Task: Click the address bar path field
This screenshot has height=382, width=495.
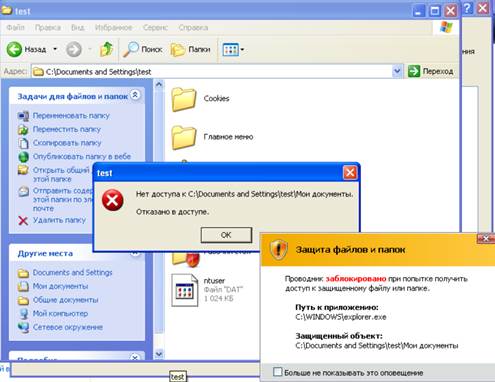Action: [212, 71]
